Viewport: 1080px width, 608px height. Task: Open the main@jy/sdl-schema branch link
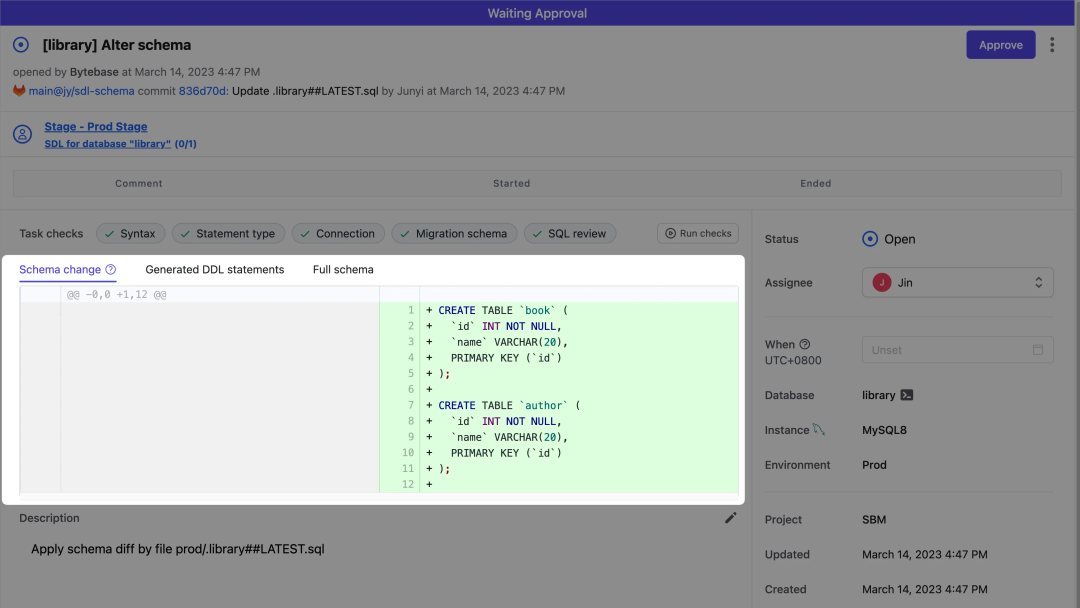tap(81, 91)
